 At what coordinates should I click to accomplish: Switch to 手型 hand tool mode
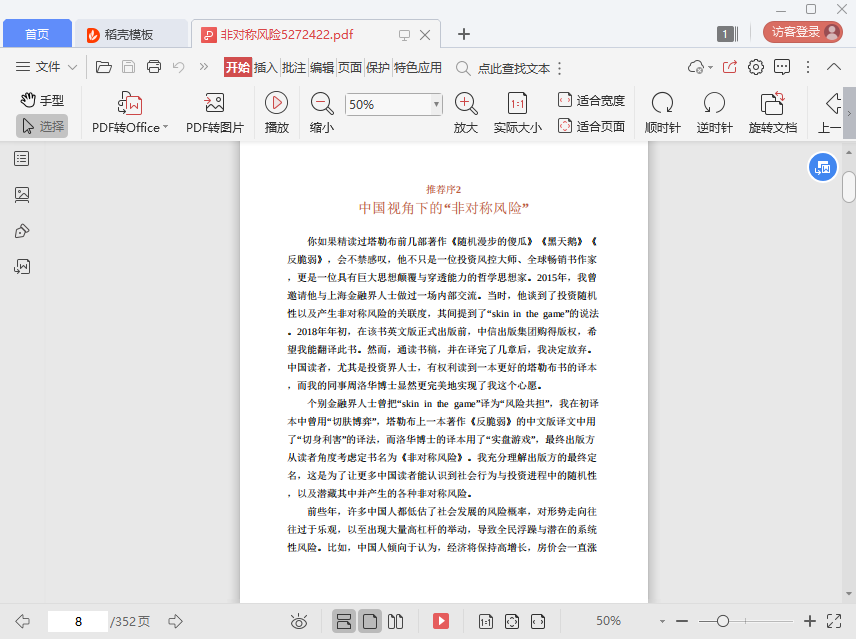click(x=42, y=100)
